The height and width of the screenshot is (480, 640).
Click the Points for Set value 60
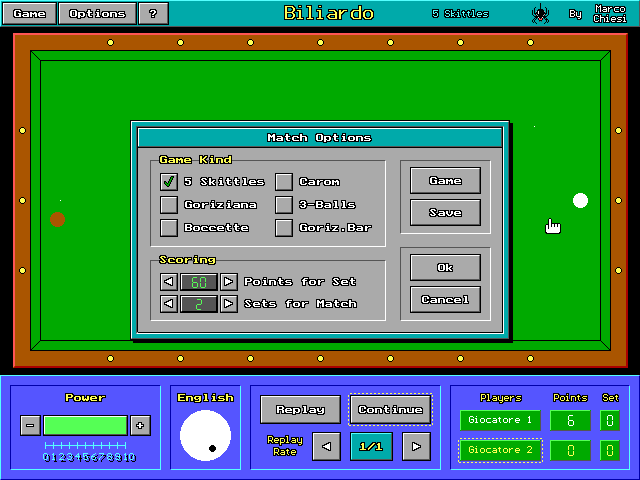click(x=199, y=282)
